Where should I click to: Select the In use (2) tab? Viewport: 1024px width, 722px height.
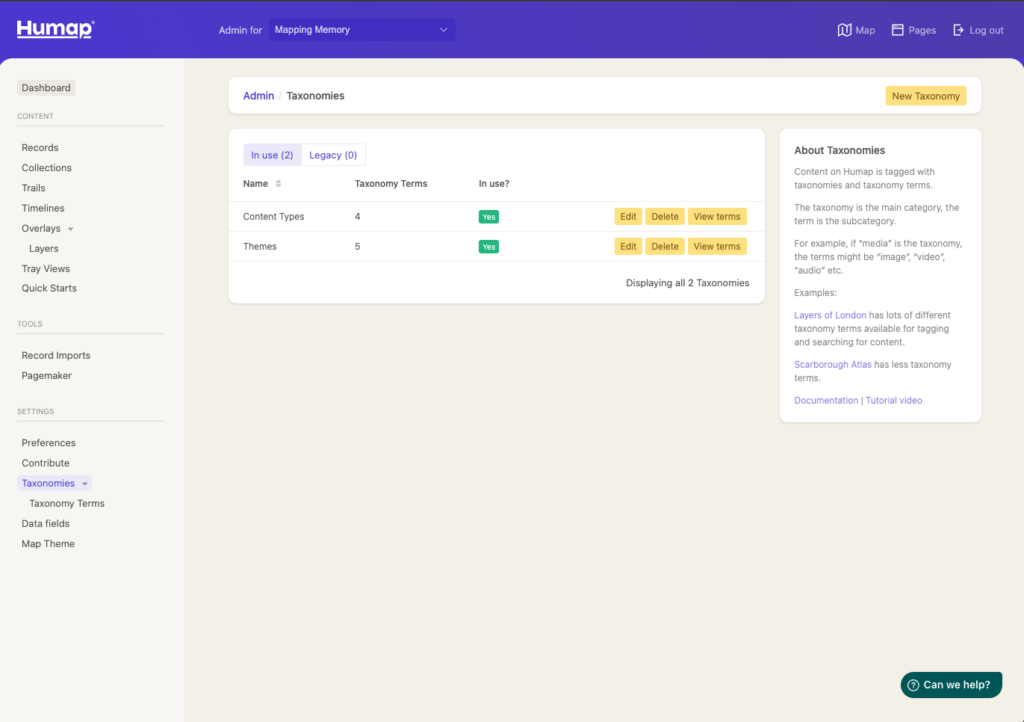coord(272,155)
